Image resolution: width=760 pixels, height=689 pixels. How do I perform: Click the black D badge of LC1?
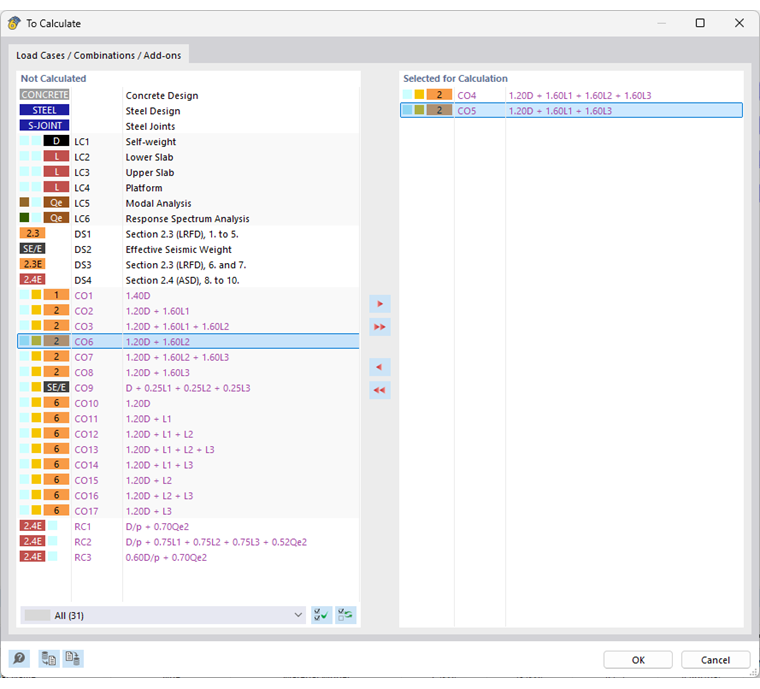56,141
